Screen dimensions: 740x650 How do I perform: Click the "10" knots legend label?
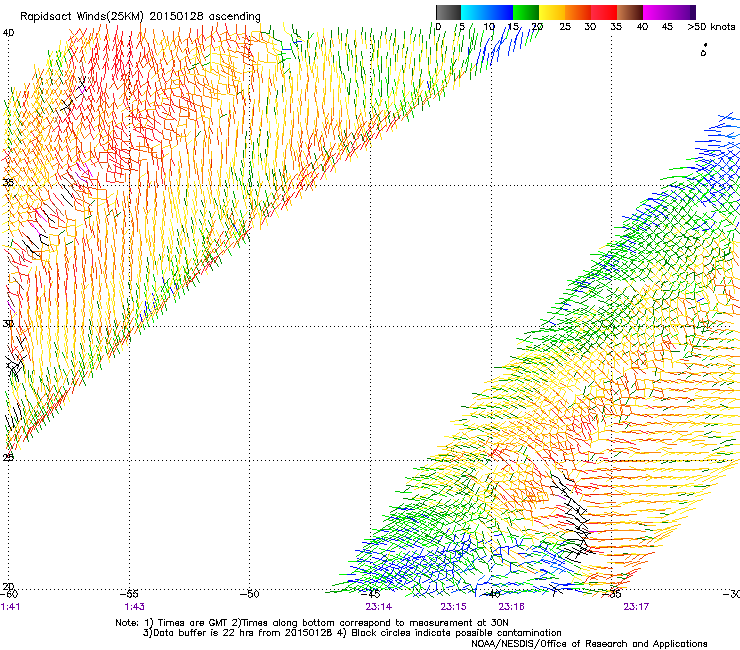488,26
